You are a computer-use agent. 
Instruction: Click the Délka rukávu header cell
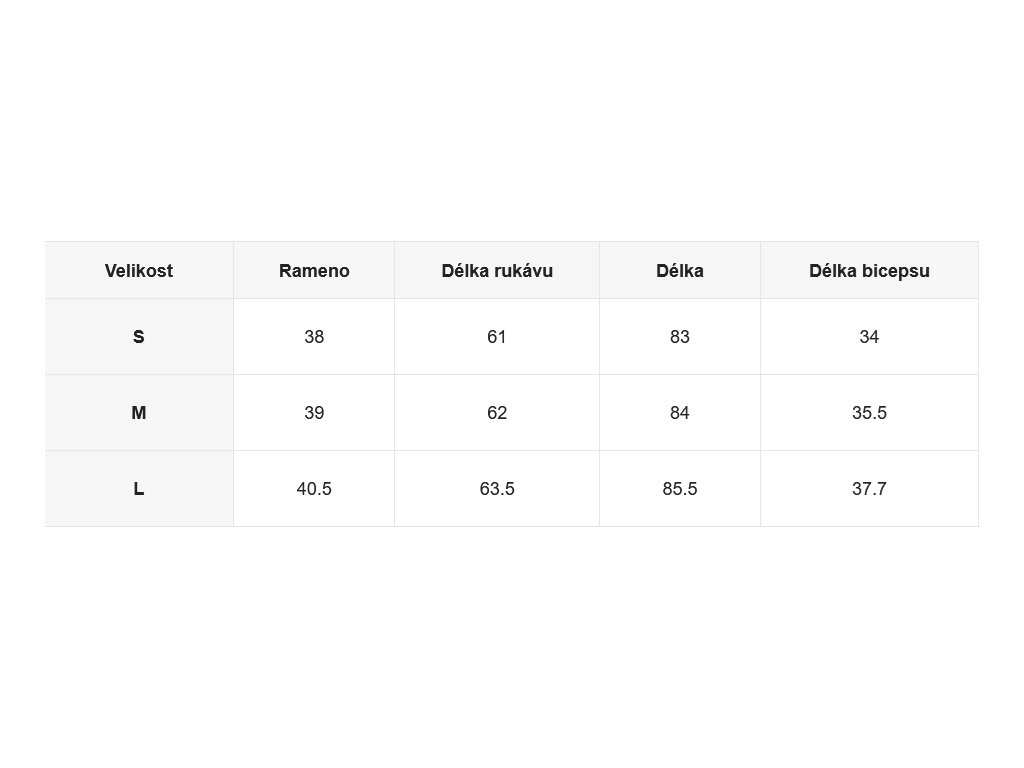click(x=497, y=270)
